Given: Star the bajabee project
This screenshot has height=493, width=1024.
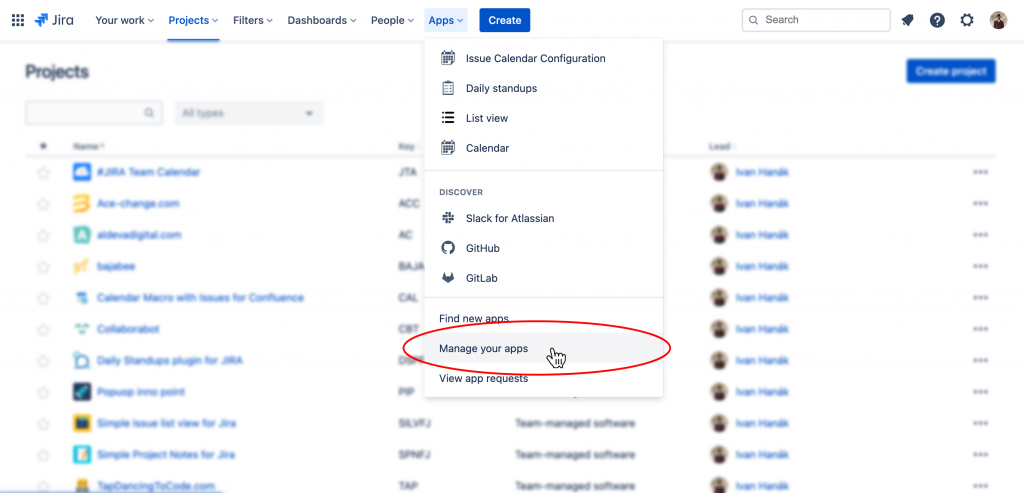Looking at the screenshot, I should click(43, 266).
